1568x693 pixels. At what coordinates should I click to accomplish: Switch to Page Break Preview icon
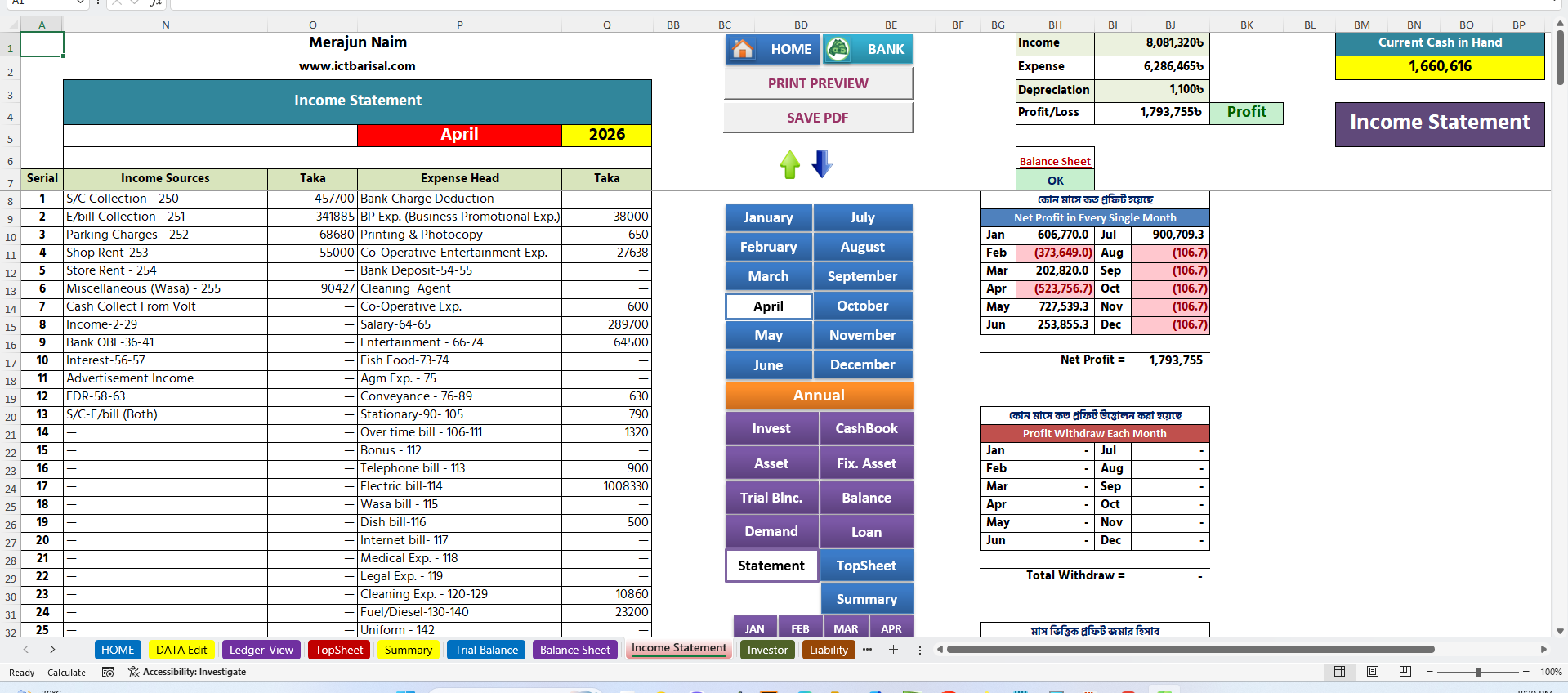click(x=1405, y=672)
